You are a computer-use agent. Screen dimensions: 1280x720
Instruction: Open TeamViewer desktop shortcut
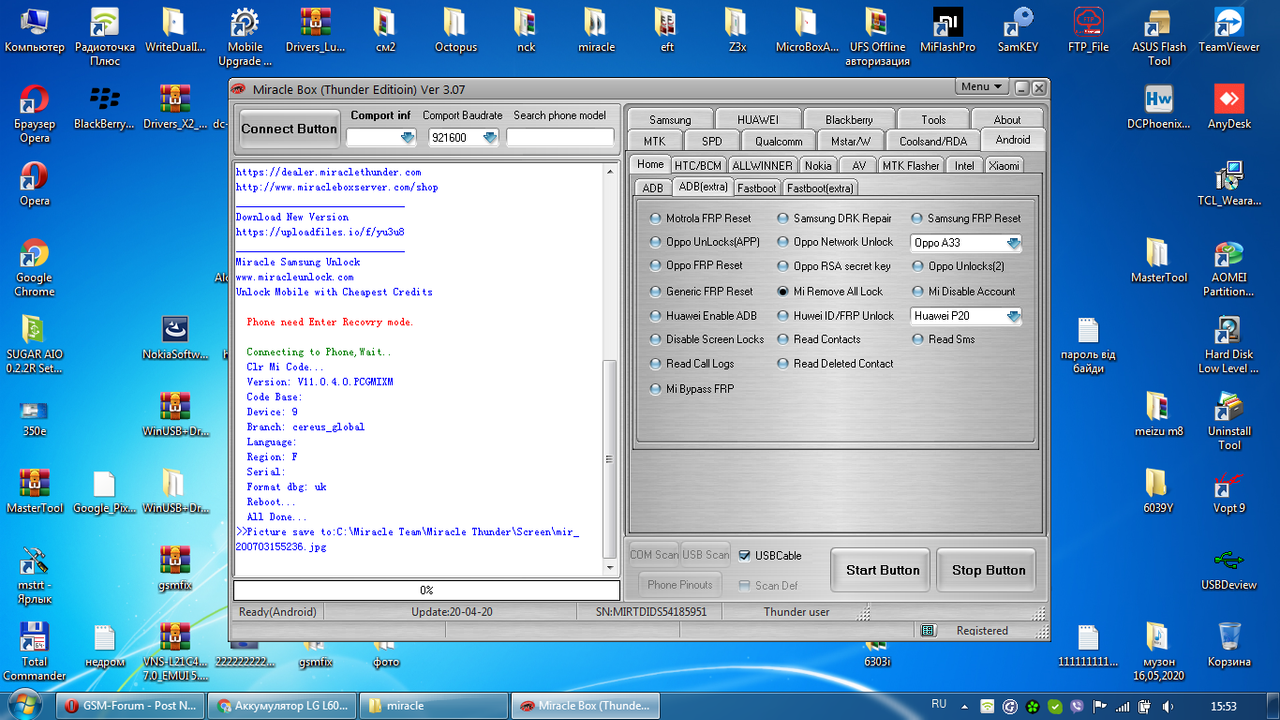coord(1229,30)
